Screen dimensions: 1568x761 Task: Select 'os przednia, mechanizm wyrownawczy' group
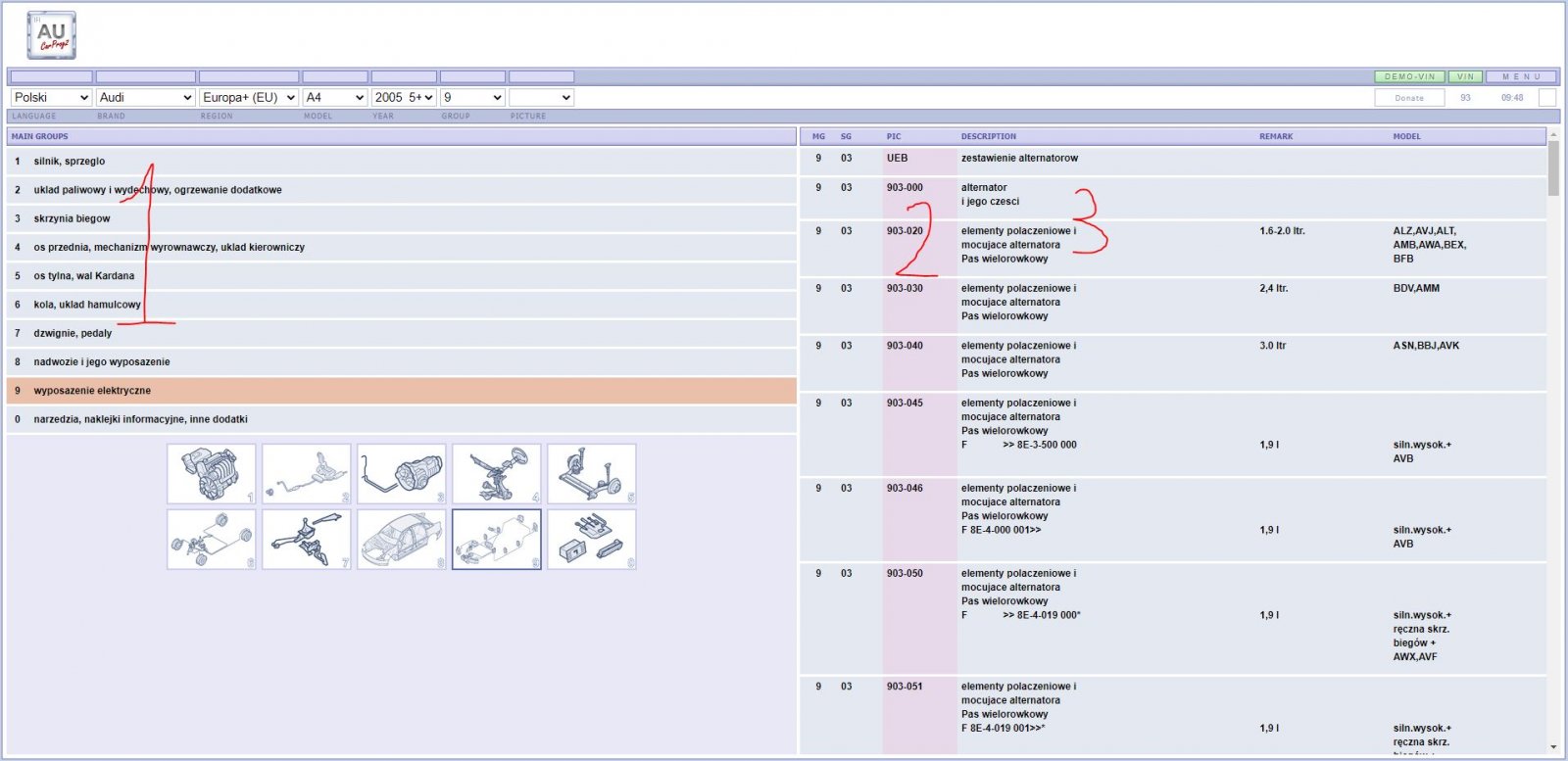tap(402, 247)
